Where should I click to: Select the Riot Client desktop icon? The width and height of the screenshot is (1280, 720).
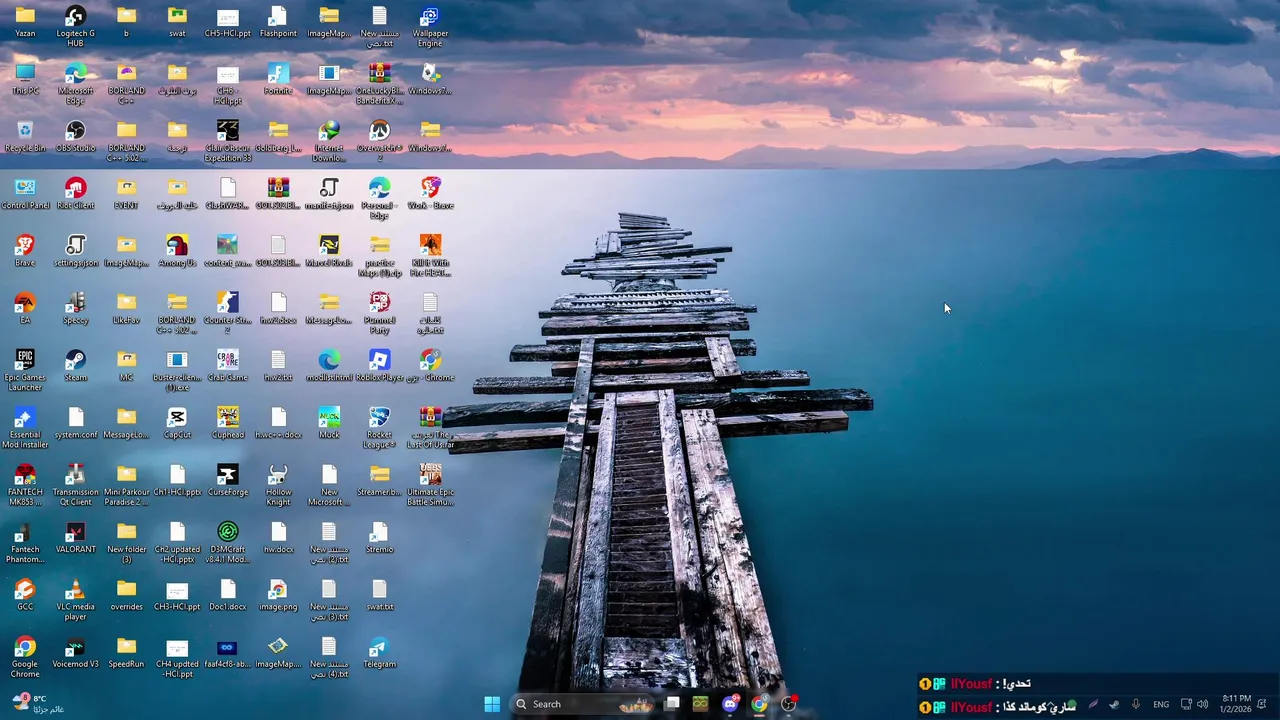(75, 193)
